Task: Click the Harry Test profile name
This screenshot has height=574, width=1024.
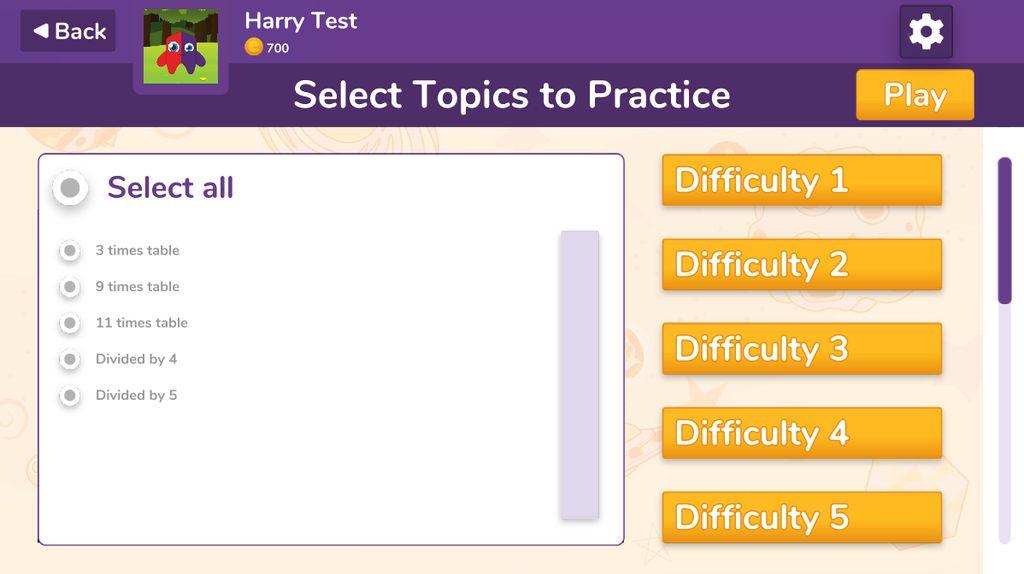Action: tap(301, 21)
